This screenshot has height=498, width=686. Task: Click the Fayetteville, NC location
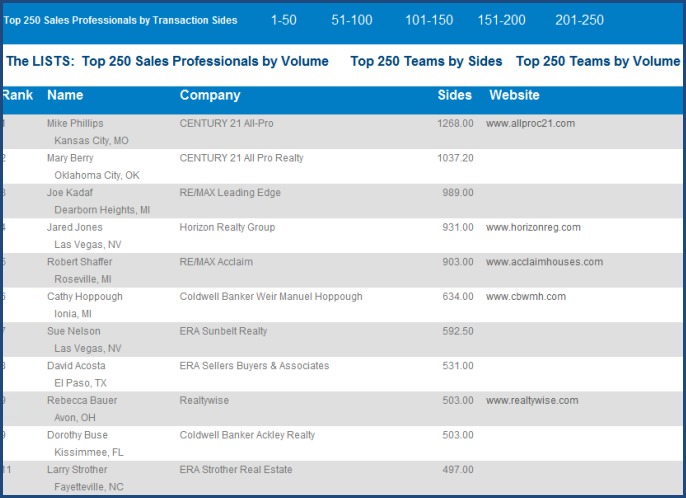point(89,487)
